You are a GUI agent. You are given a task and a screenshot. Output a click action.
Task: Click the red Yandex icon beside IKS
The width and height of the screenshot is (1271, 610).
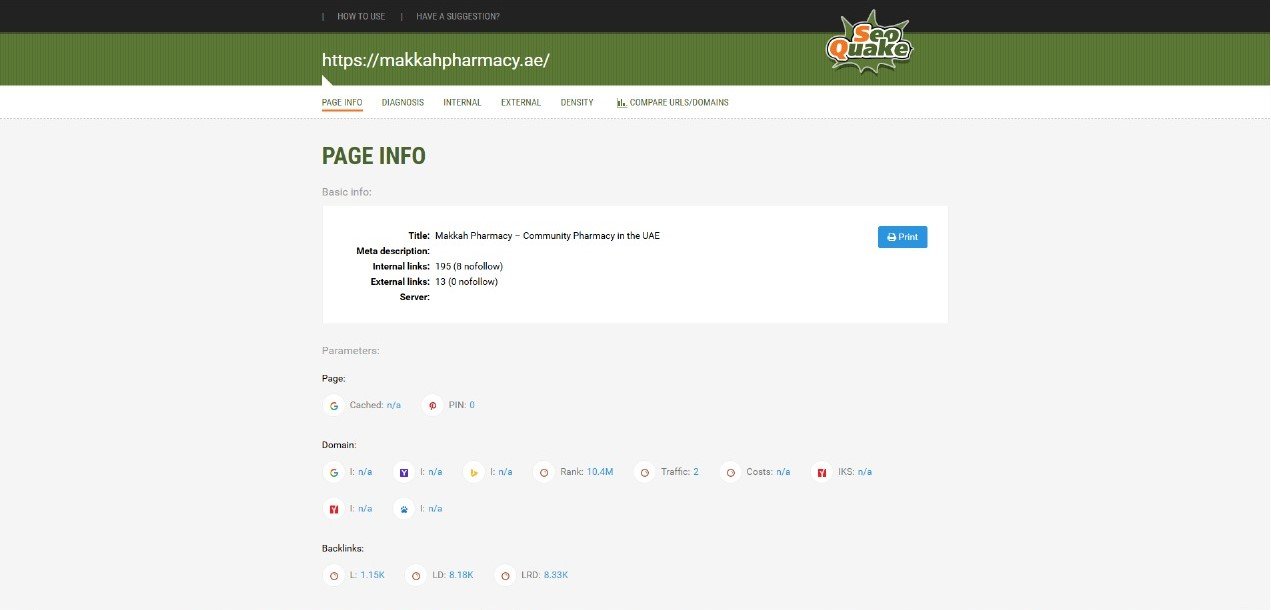click(822, 472)
